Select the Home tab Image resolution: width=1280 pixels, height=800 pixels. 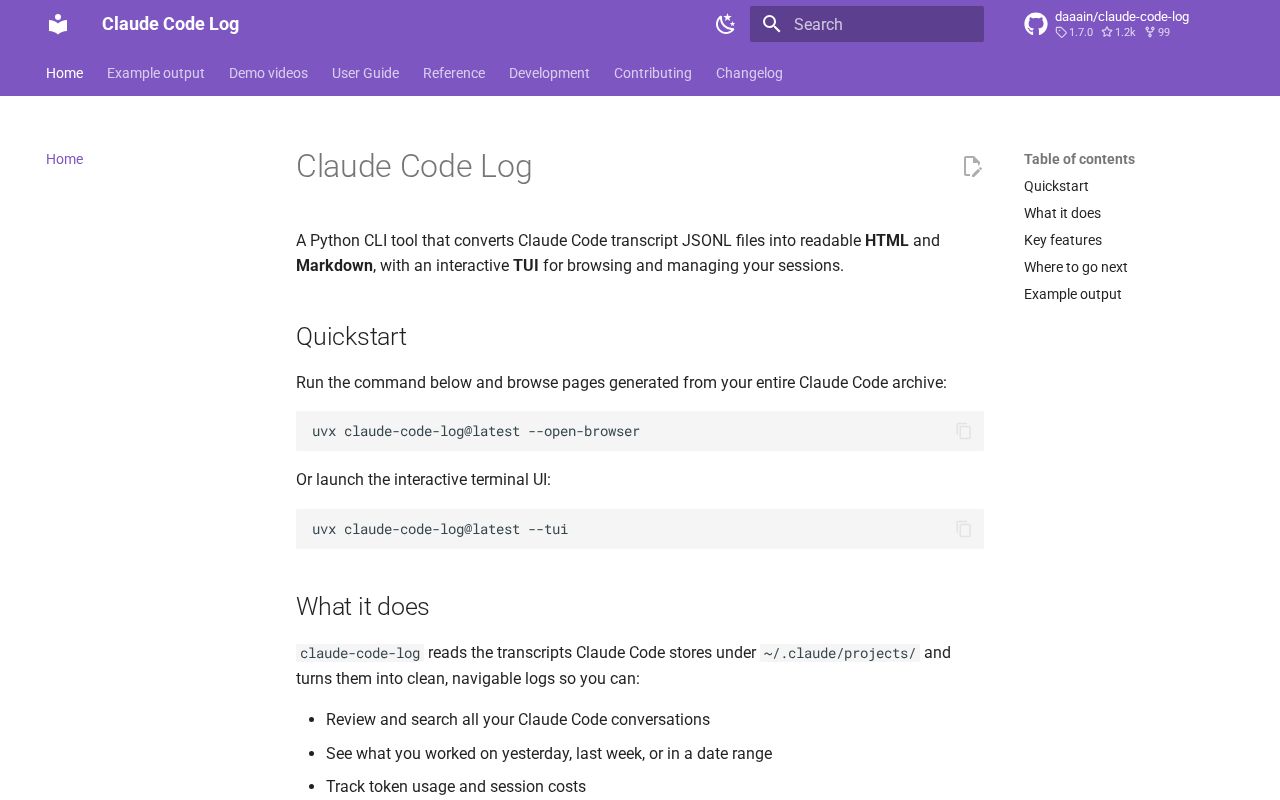(x=64, y=73)
